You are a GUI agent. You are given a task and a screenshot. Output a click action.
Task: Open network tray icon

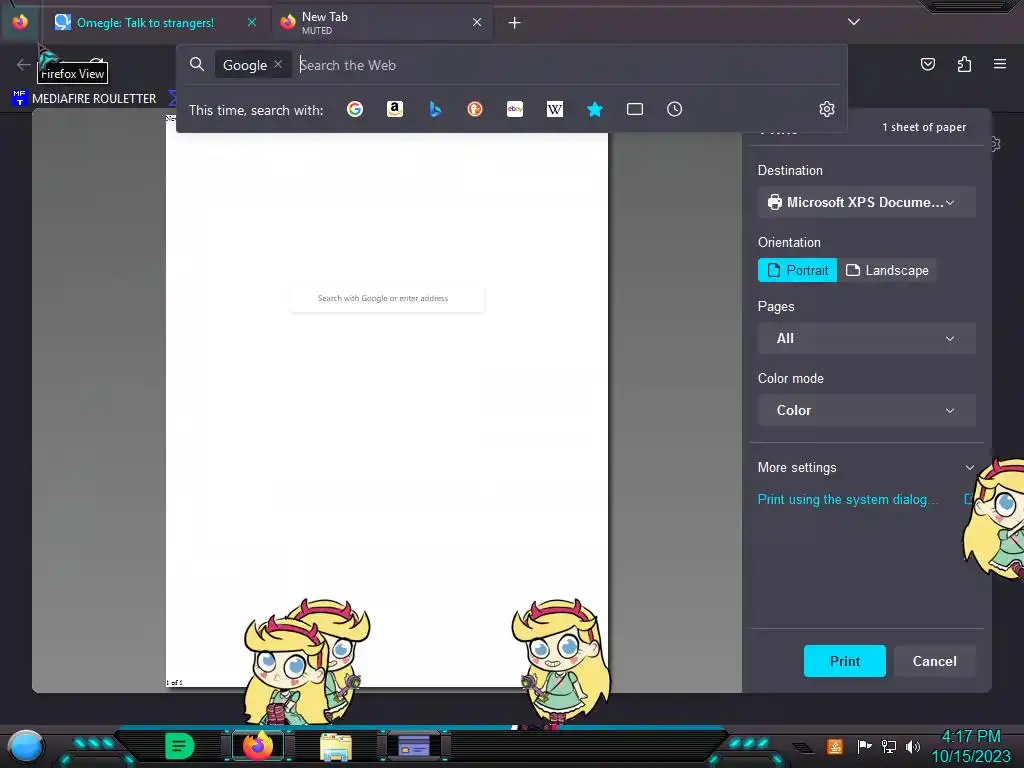click(x=889, y=746)
